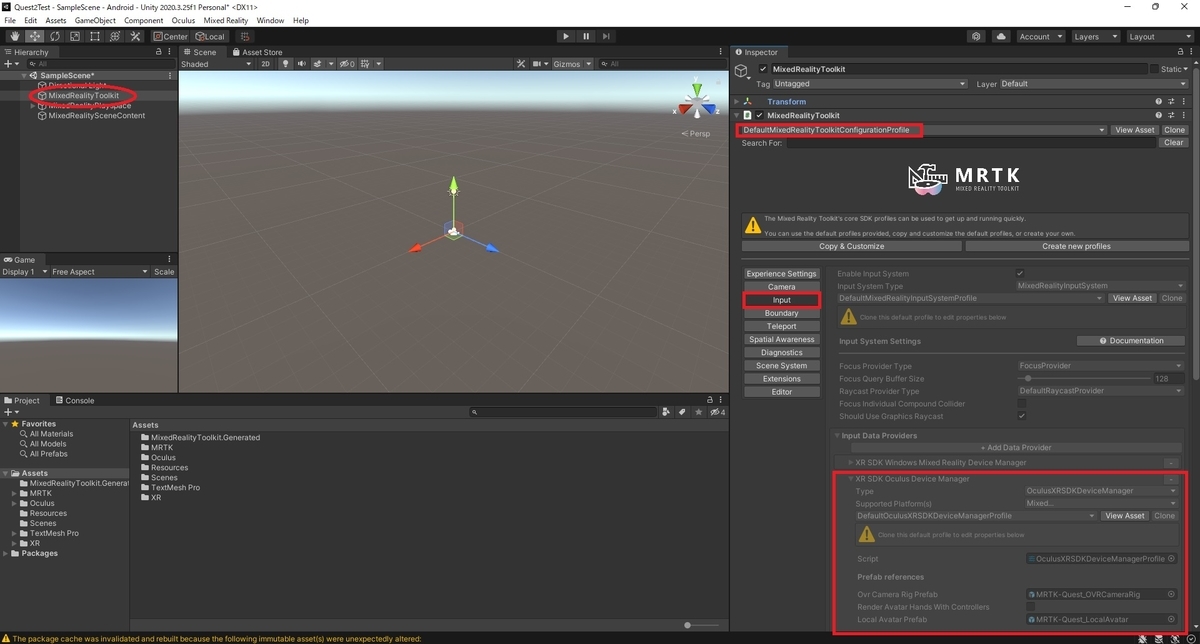This screenshot has width=1200, height=644.
Task: Toggle Should Use Graphics Raycast checkbox
Action: [1021, 416]
